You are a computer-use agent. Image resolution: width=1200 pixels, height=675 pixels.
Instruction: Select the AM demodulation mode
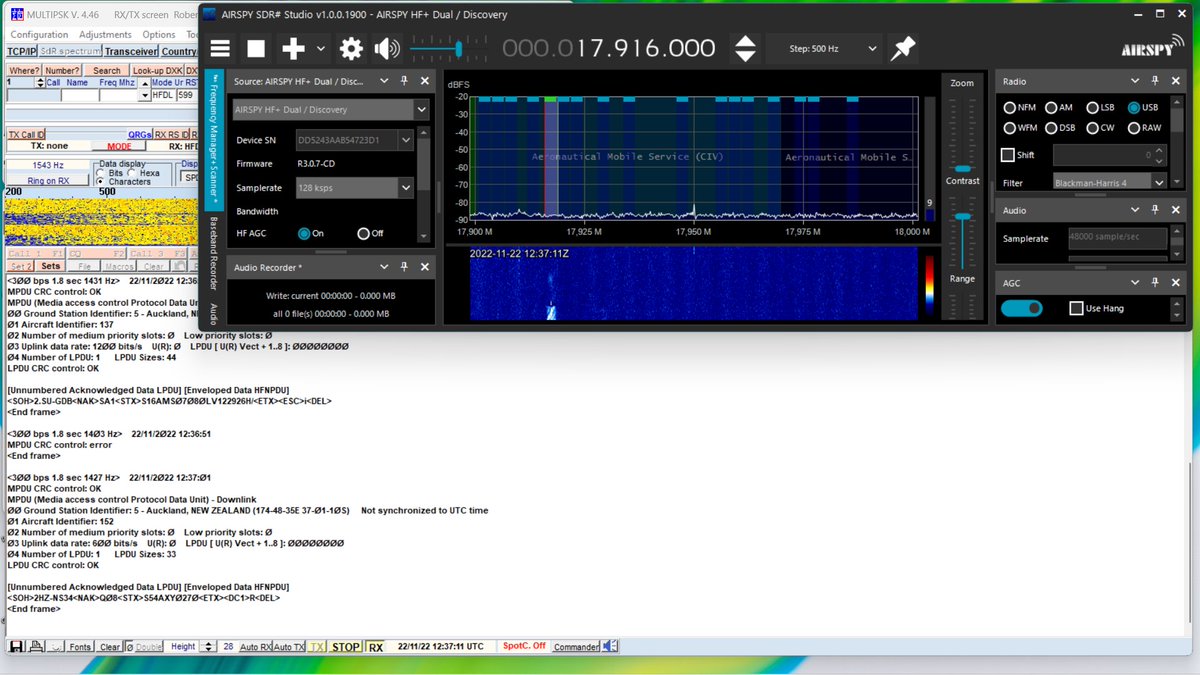click(1051, 108)
